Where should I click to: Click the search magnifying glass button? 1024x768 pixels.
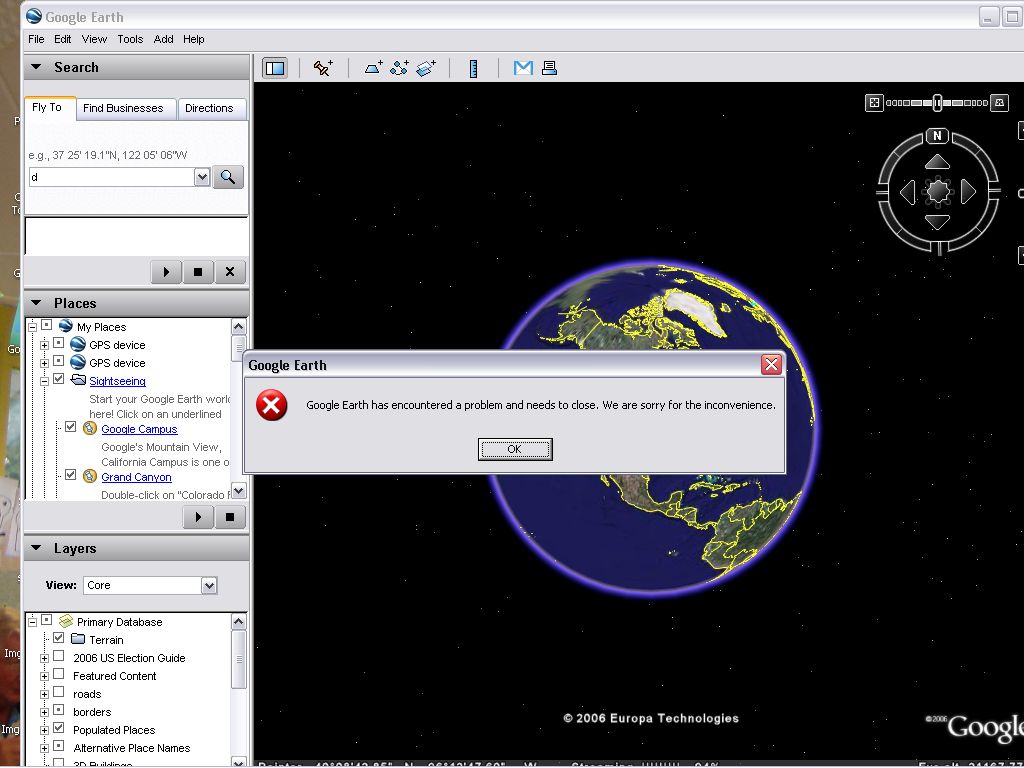coord(228,177)
